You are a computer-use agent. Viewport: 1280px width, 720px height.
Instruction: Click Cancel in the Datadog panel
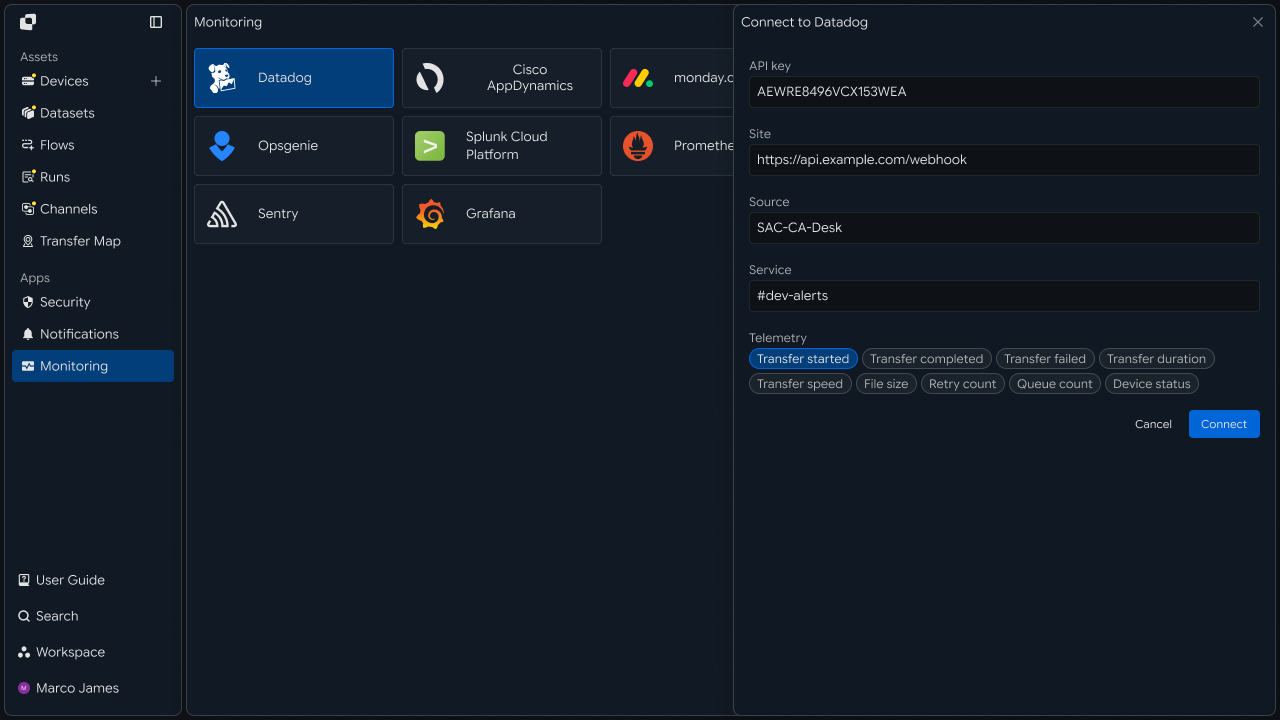[1153, 424]
